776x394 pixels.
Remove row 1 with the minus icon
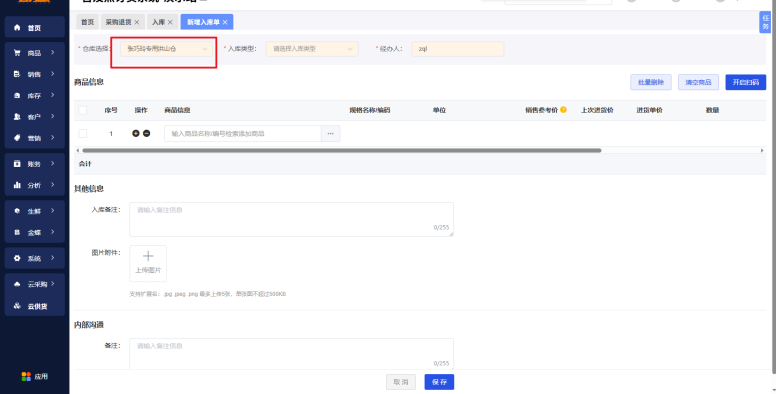coord(146,134)
